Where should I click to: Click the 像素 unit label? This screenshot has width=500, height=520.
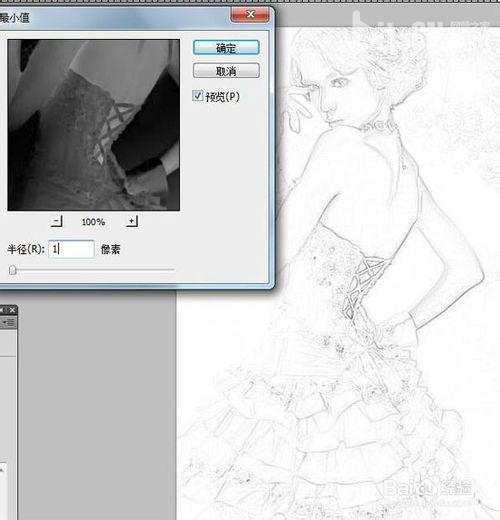coord(110,249)
